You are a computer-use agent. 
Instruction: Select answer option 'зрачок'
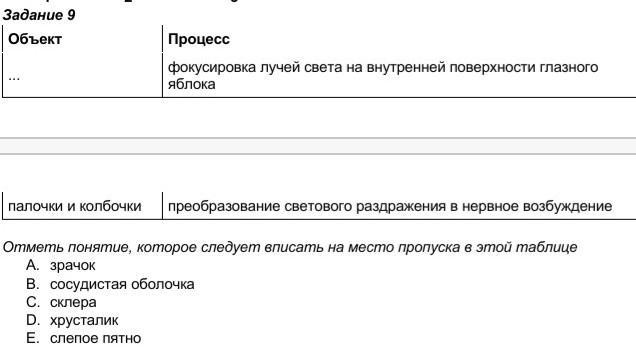(73, 265)
